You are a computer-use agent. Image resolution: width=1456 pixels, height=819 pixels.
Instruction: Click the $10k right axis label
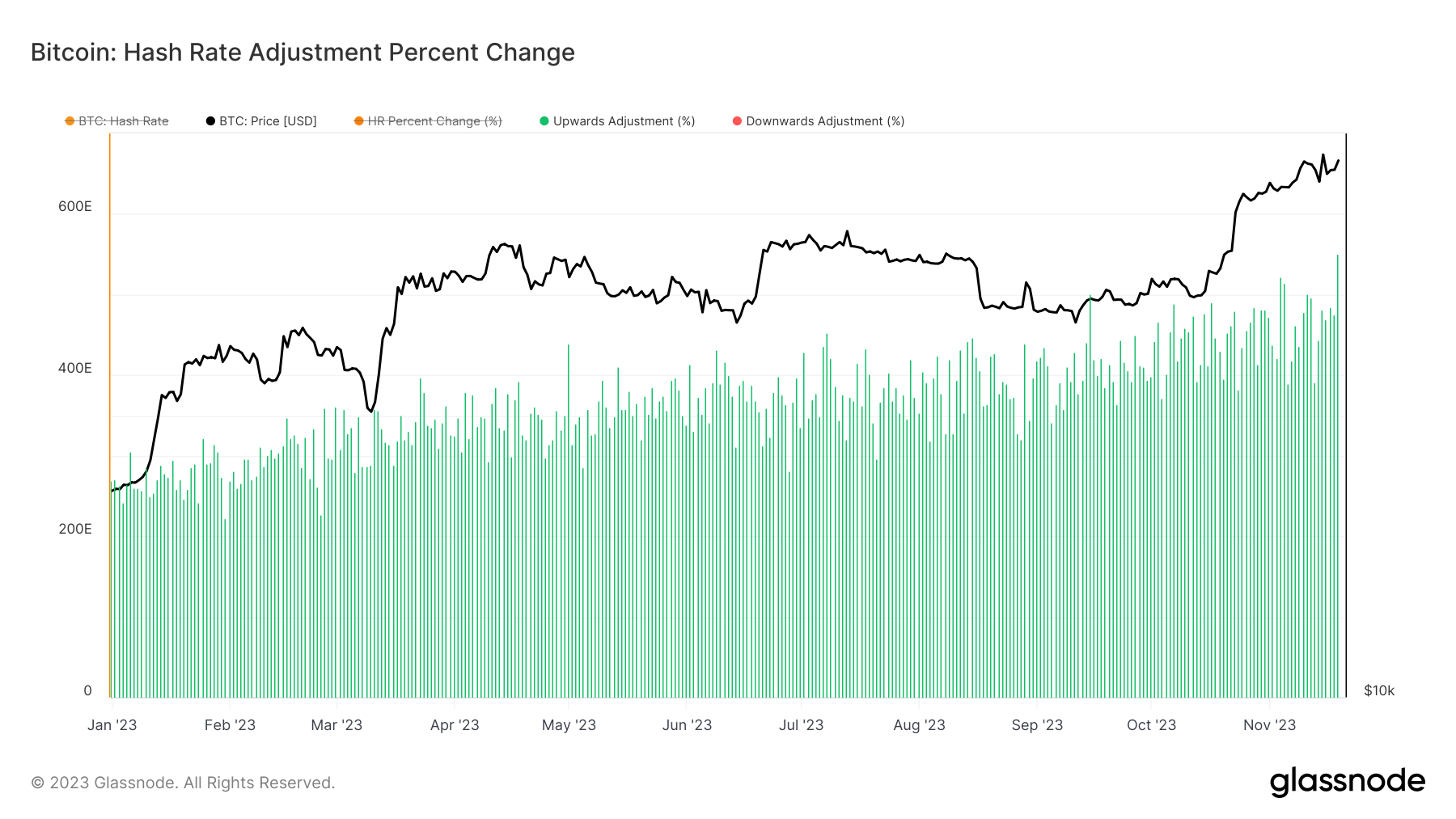pyautogui.click(x=1379, y=691)
